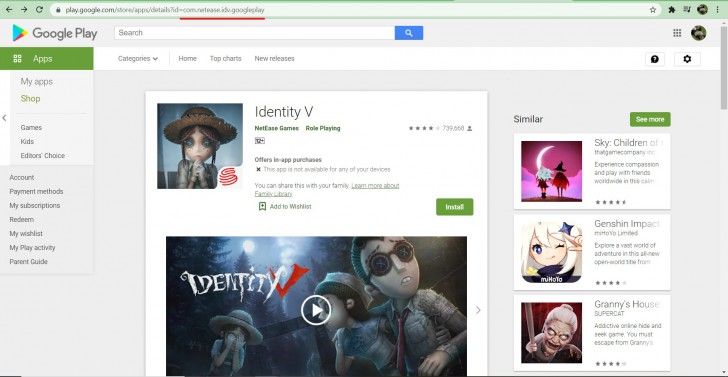Click the help question mark icon
Image resolution: width=728 pixels, height=377 pixels.
click(x=655, y=59)
